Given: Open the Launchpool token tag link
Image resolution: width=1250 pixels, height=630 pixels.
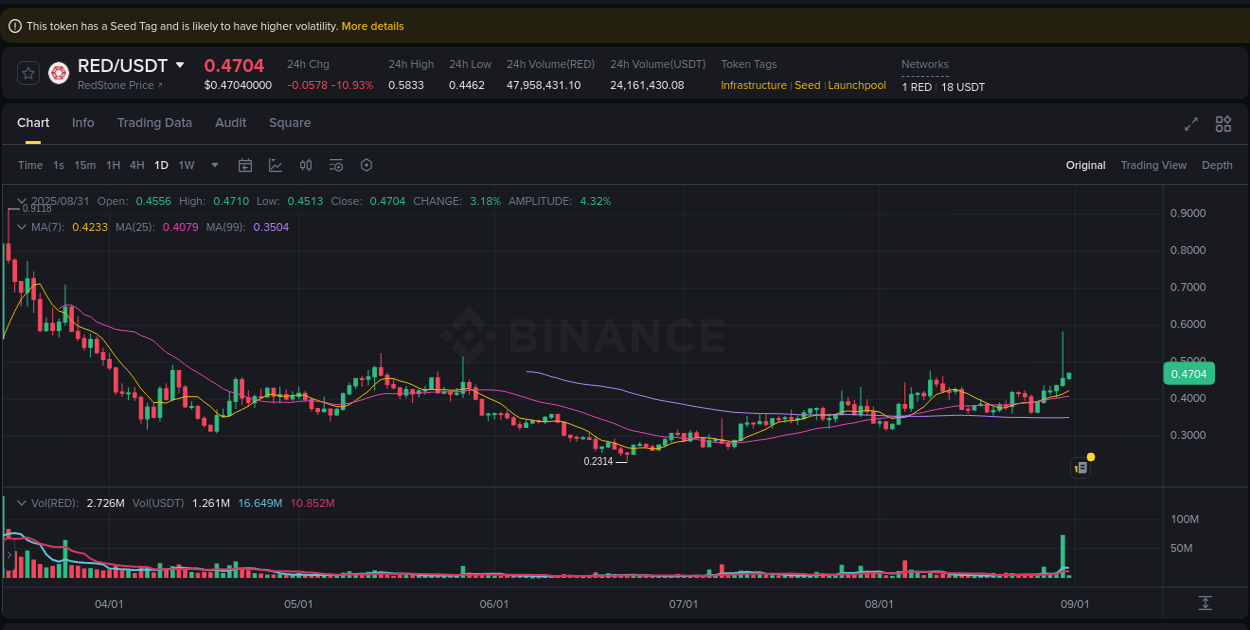Looking at the screenshot, I should [x=857, y=85].
